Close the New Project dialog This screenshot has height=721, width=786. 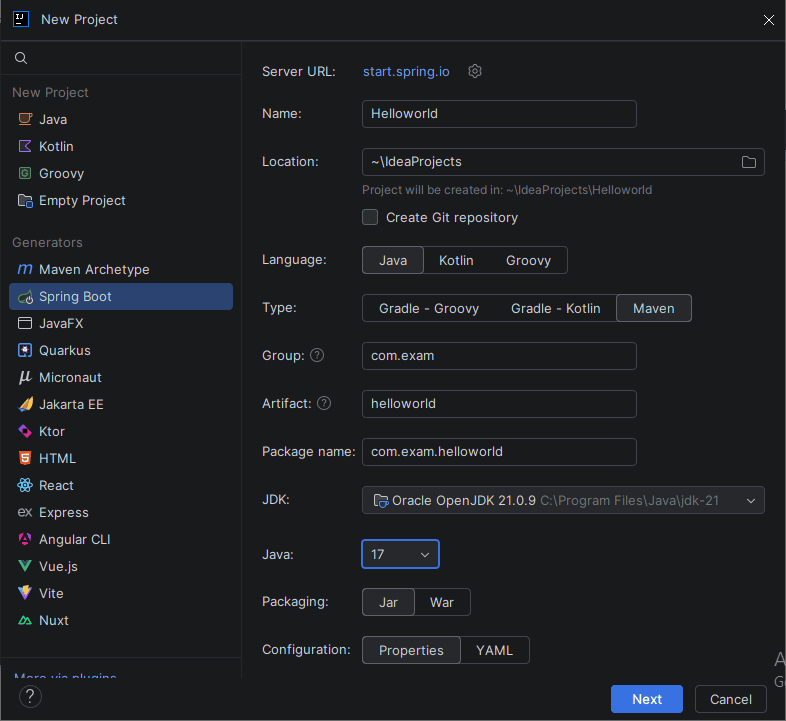click(768, 20)
